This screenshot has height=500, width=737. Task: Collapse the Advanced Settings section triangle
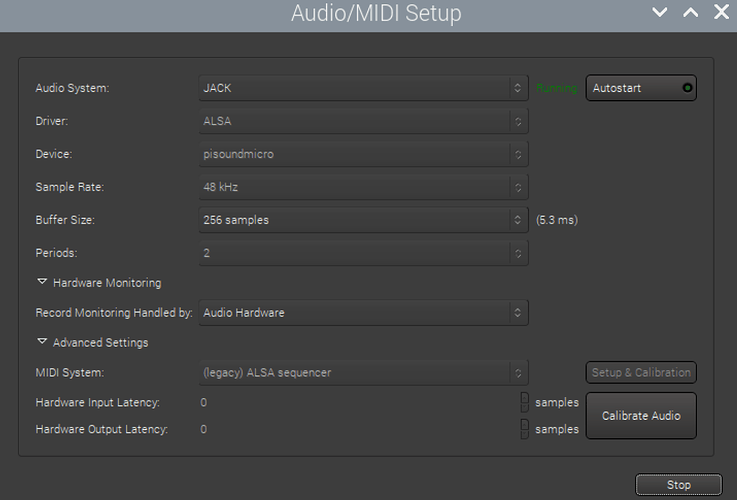pos(42,342)
